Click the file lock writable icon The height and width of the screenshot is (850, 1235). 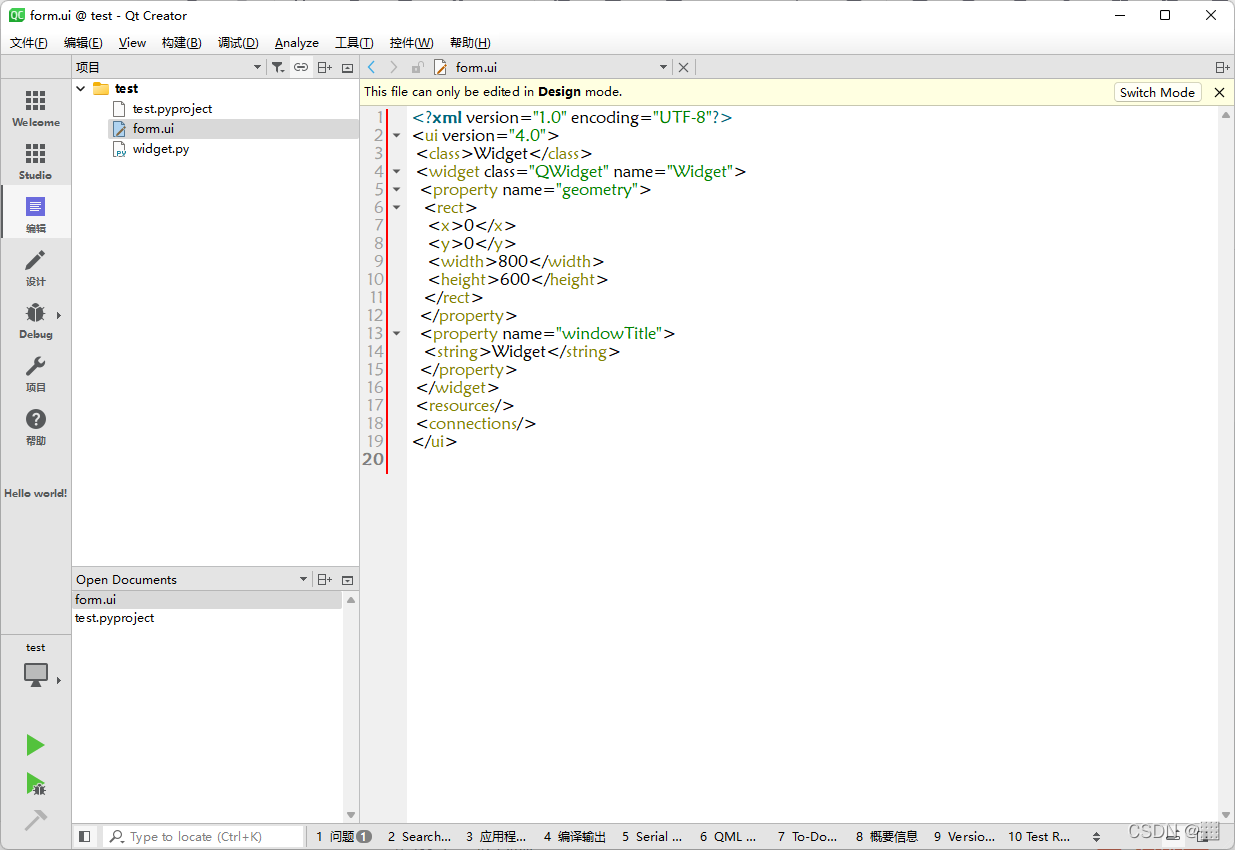(417, 67)
